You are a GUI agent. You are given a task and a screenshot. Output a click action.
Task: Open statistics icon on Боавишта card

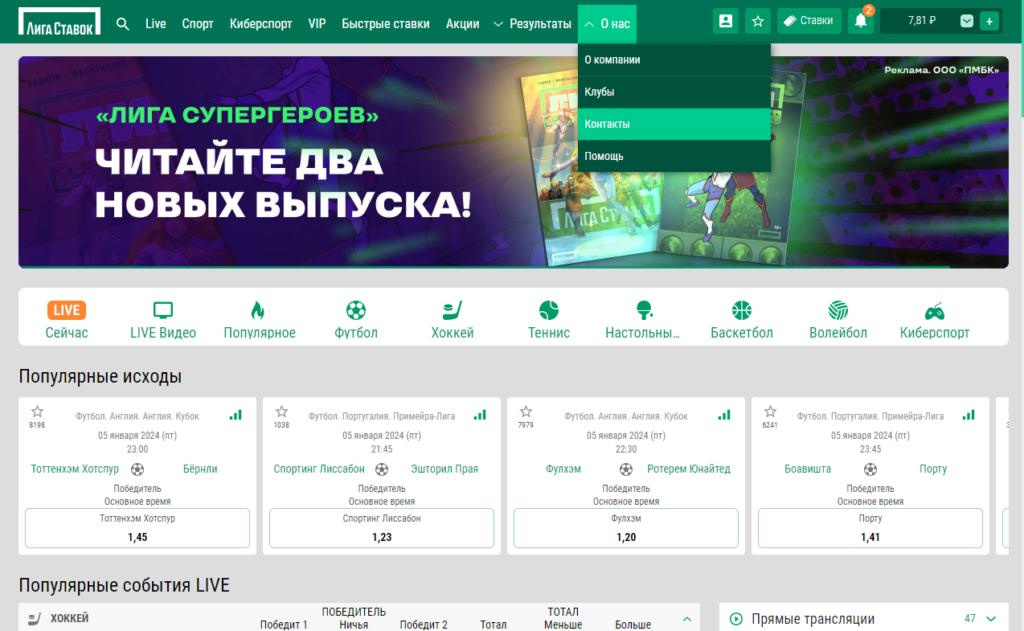968,415
